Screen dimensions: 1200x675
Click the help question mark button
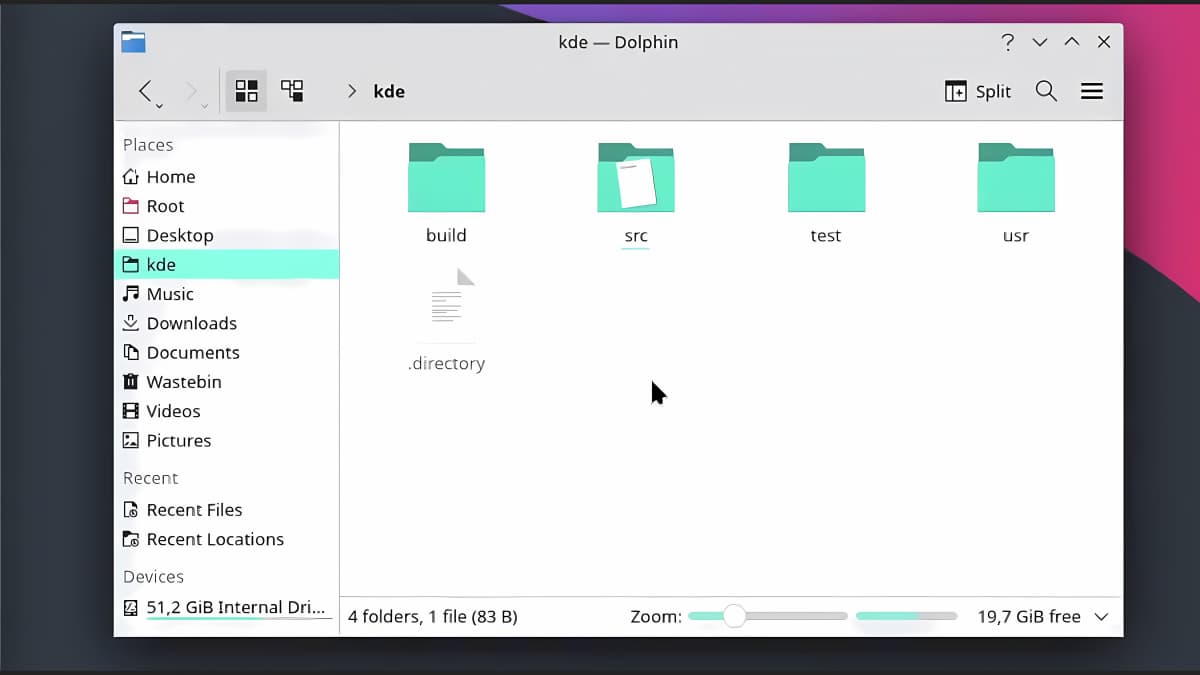point(1008,42)
